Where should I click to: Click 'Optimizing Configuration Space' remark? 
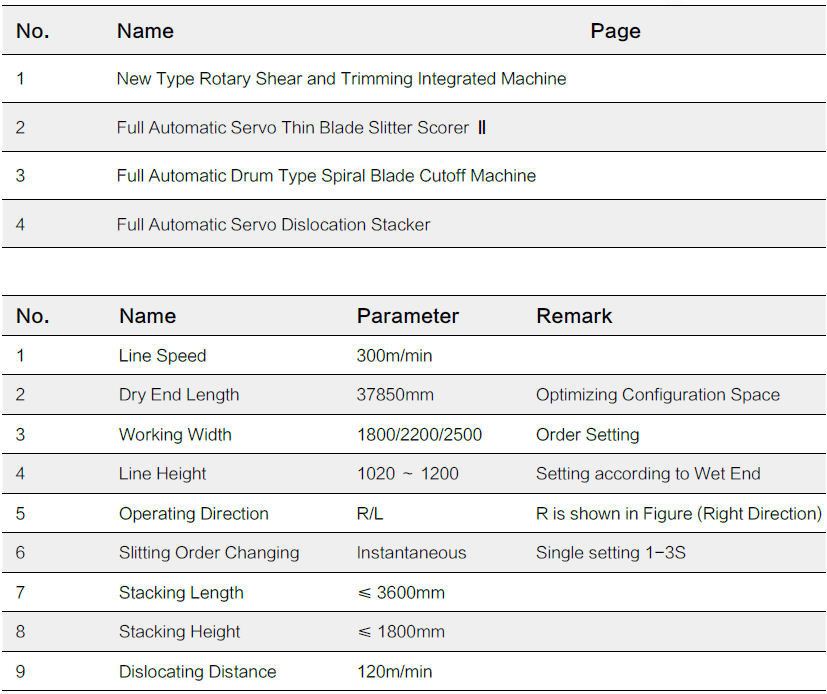coord(657,395)
